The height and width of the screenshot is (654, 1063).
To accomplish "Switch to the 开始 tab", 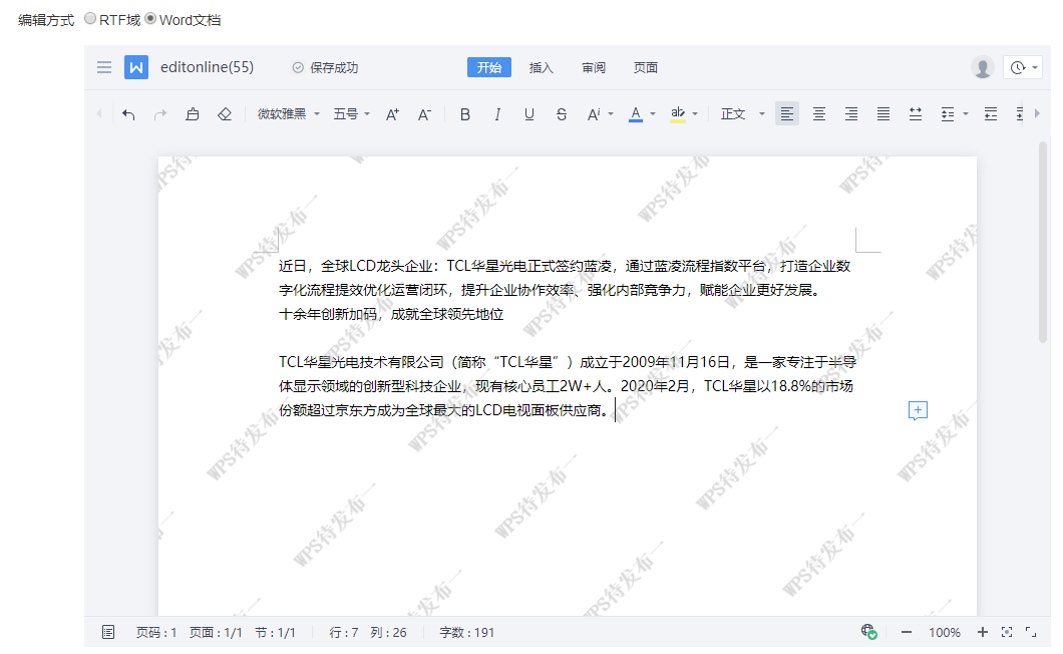I will coord(489,68).
